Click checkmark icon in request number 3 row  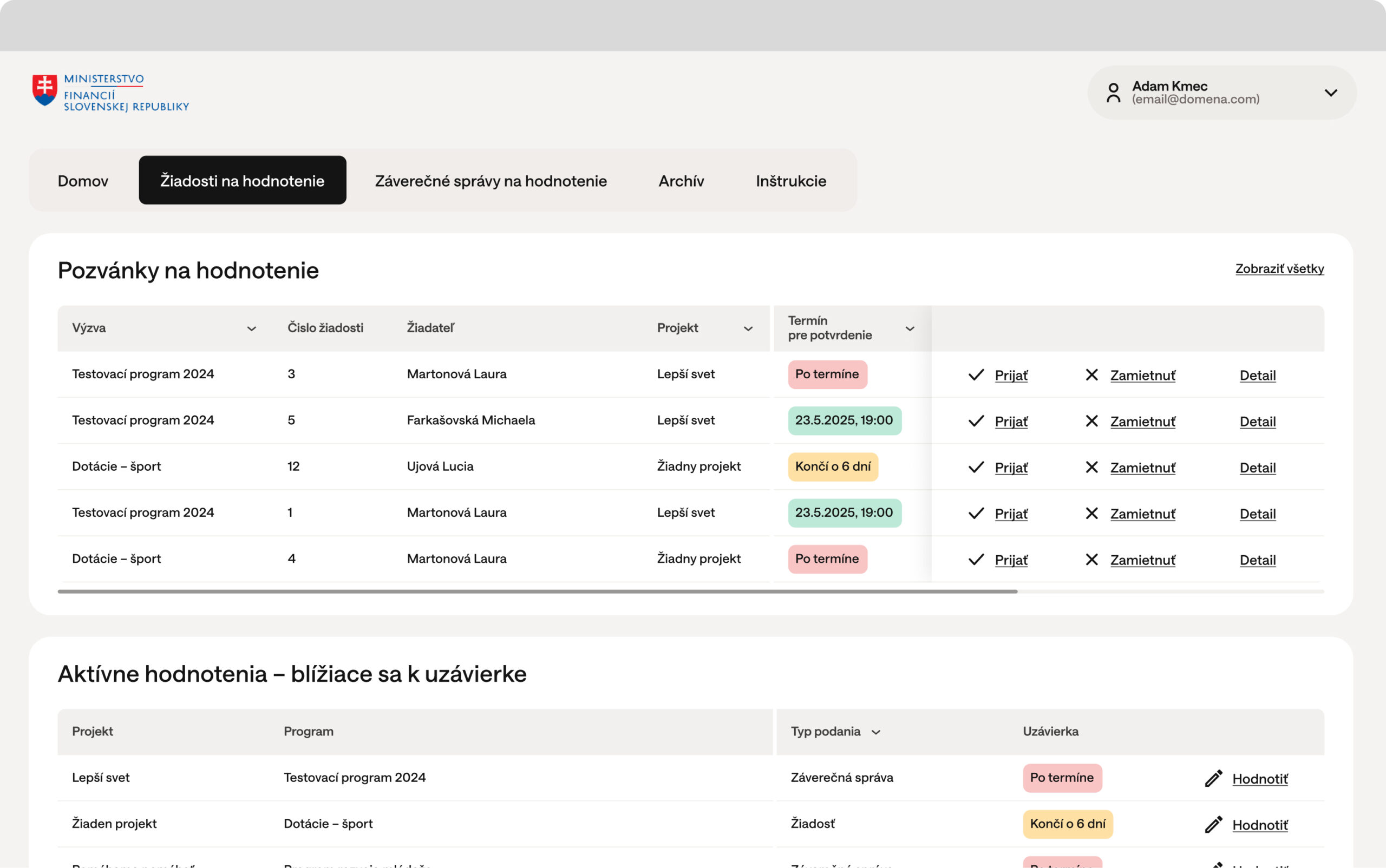pos(976,375)
